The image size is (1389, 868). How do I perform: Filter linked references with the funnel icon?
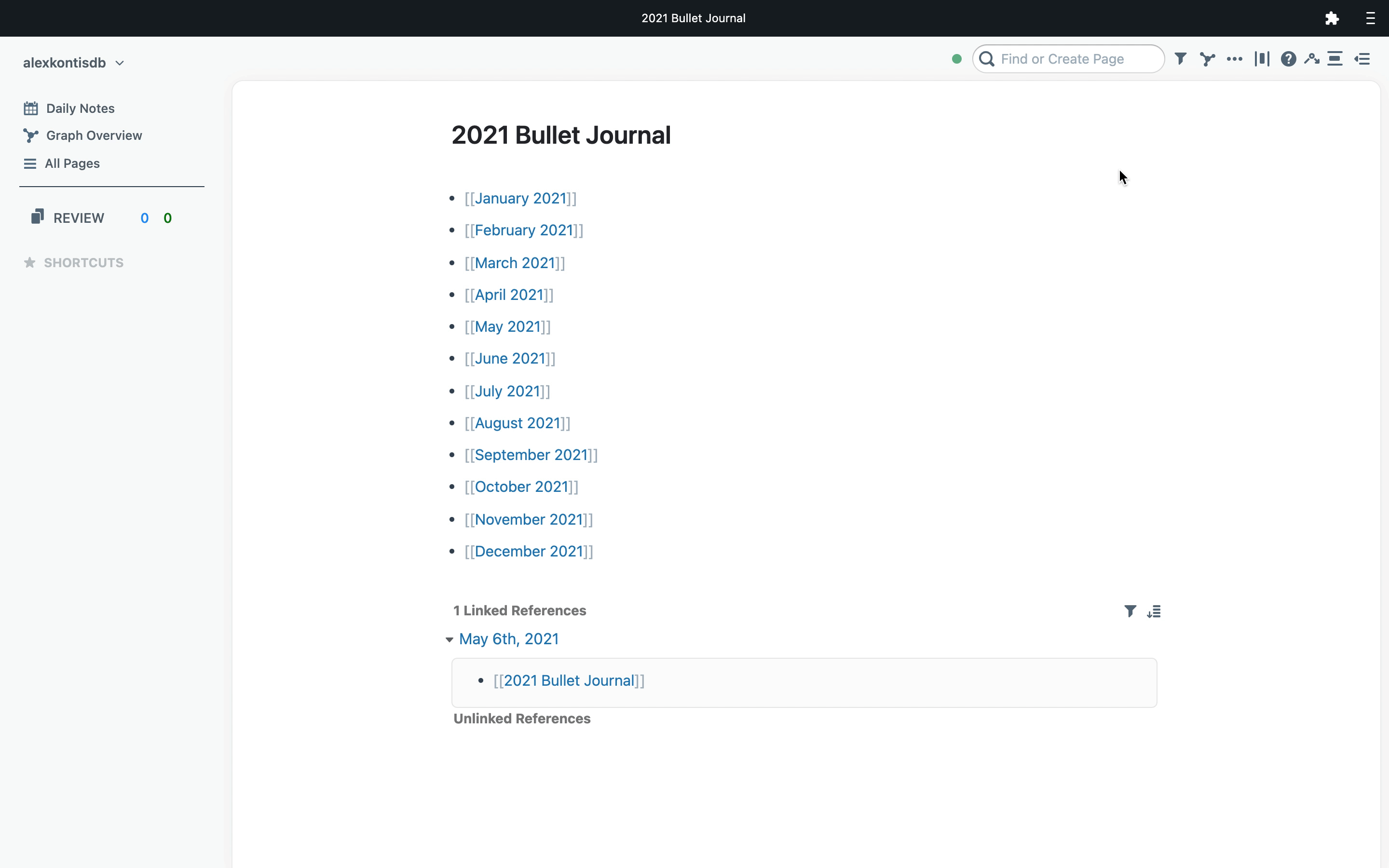pyautogui.click(x=1130, y=611)
